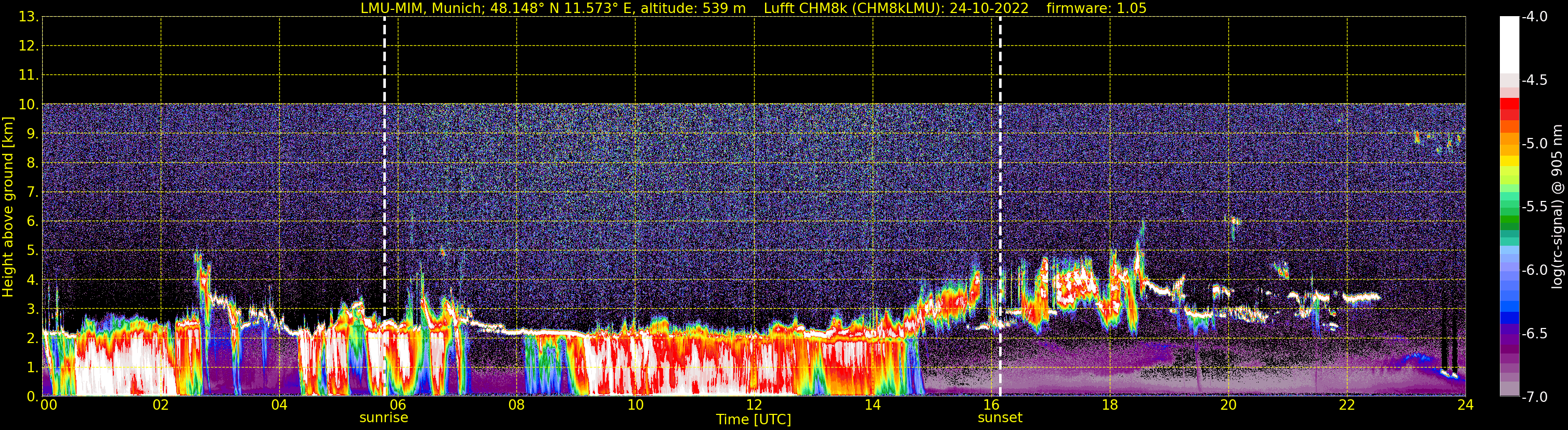The height and width of the screenshot is (430, 1568).
Task: Click the time axis tick label "18"
Action: (x=1110, y=405)
